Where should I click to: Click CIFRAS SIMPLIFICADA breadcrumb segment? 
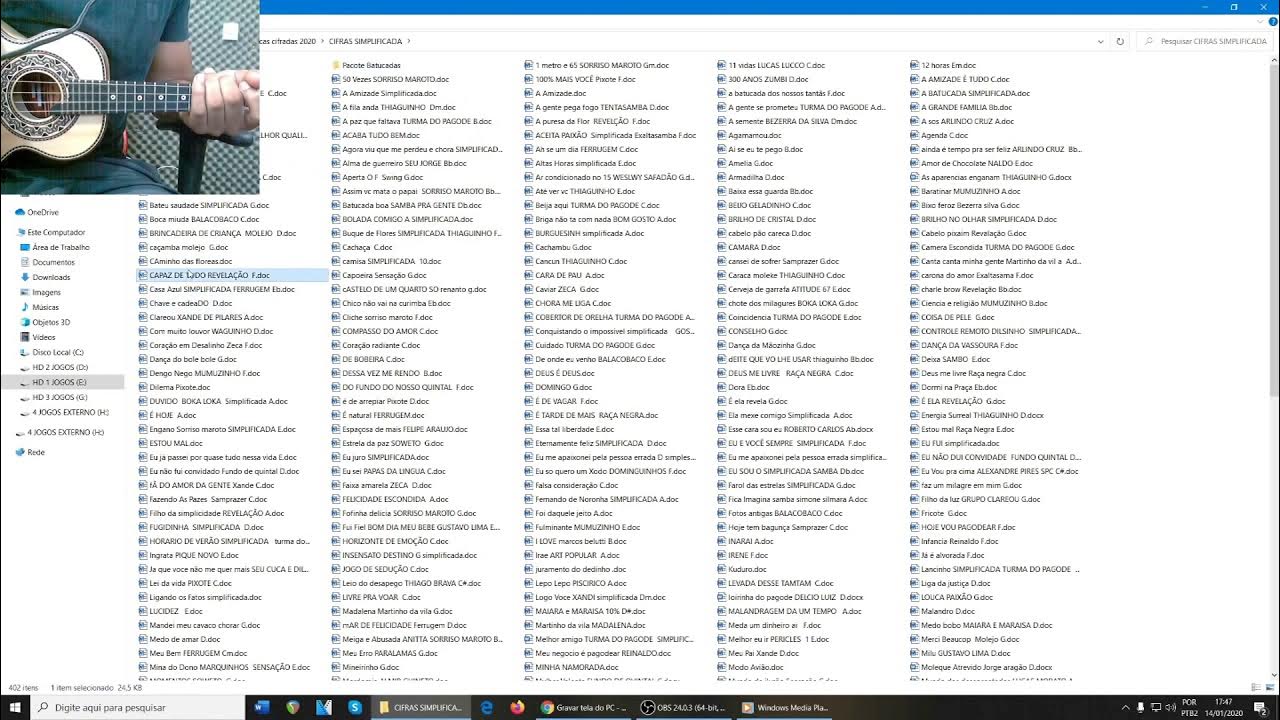pos(366,42)
